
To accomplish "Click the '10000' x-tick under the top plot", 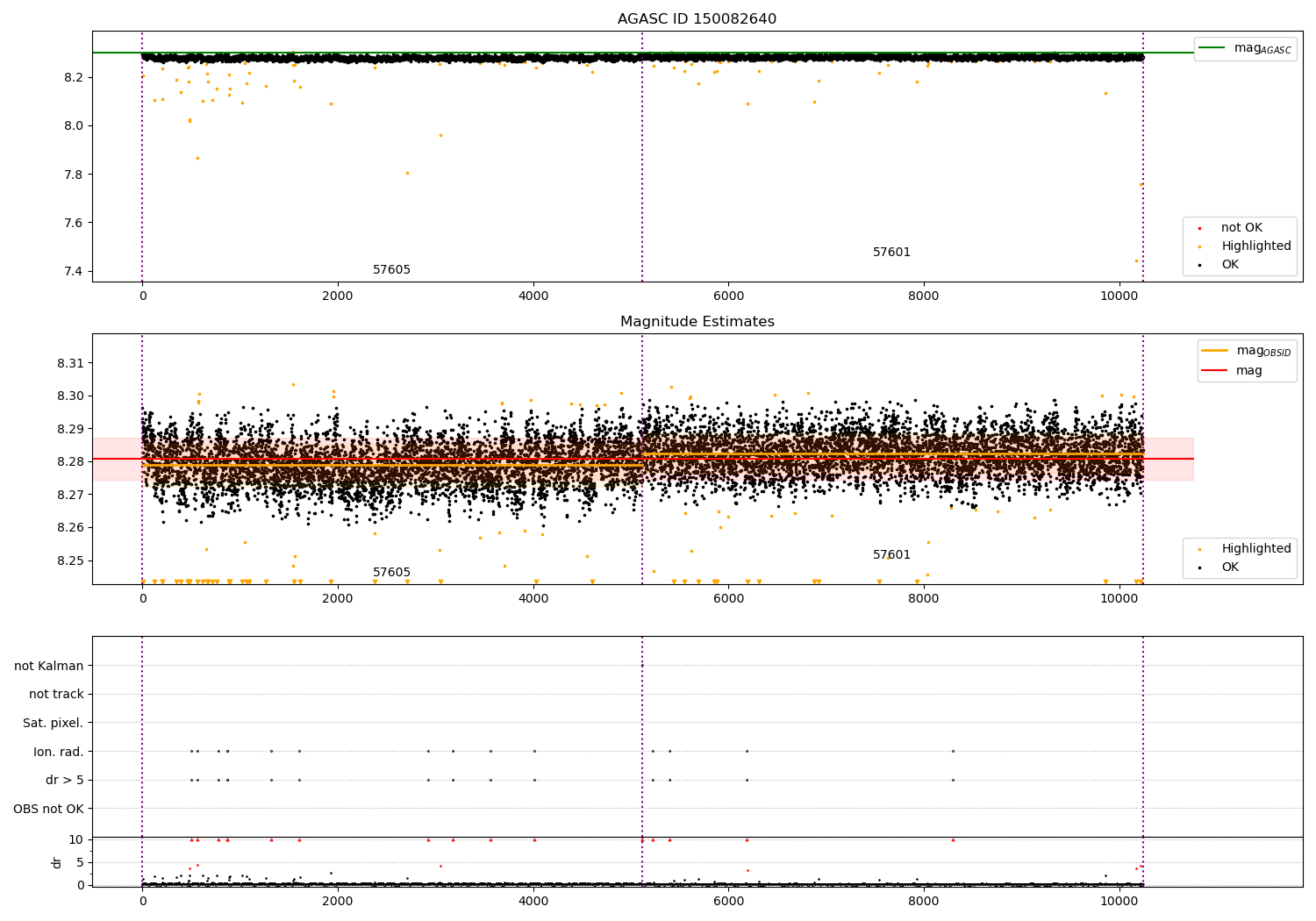I will 1119,296.
